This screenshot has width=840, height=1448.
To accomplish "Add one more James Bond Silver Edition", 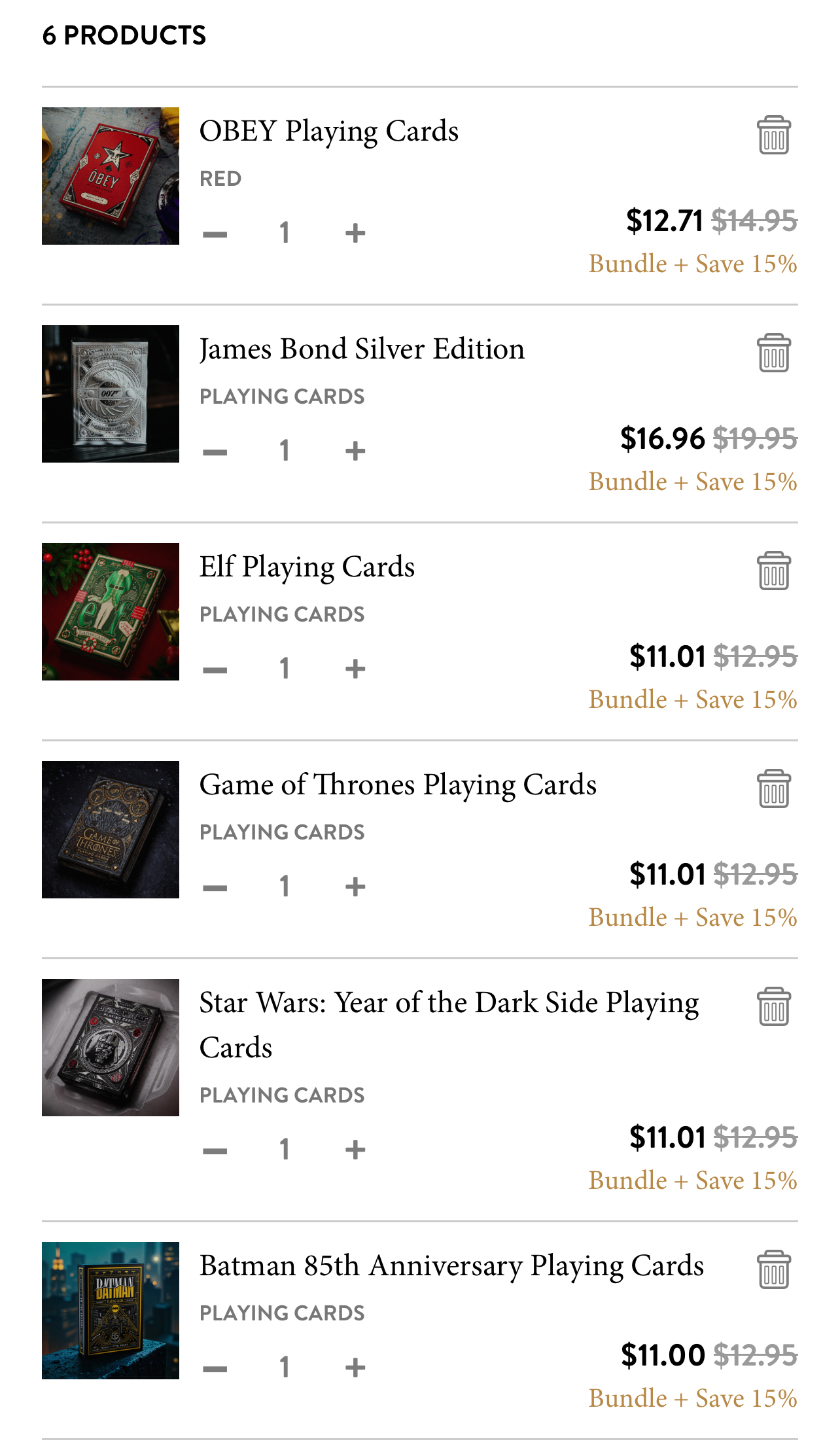I will tap(355, 451).
